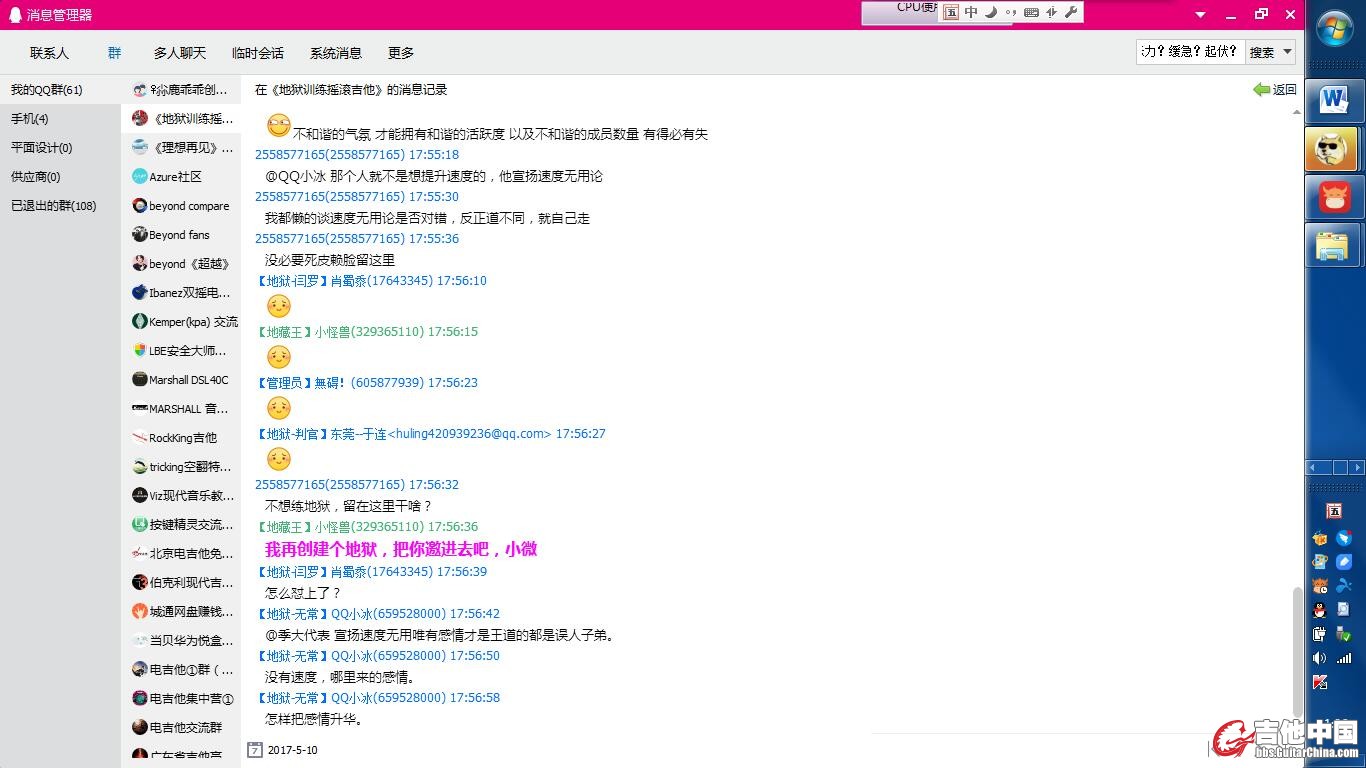Click the IME wrench settings icon
Viewport: 1366px width, 768px height.
(1071, 12)
